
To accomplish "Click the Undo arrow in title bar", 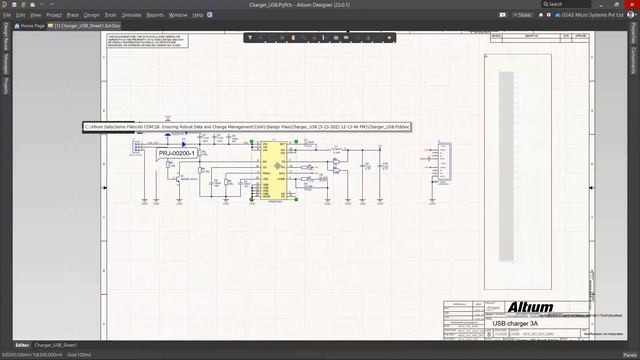I will (x=42, y=4).
